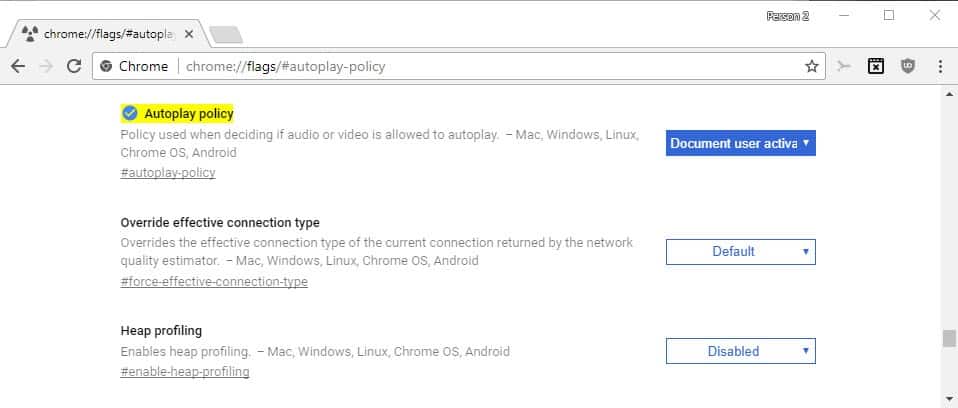This screenshot has height=408, width=958.
Task: Open the #force-effective-connection-type link
Action: pos(214,282)
